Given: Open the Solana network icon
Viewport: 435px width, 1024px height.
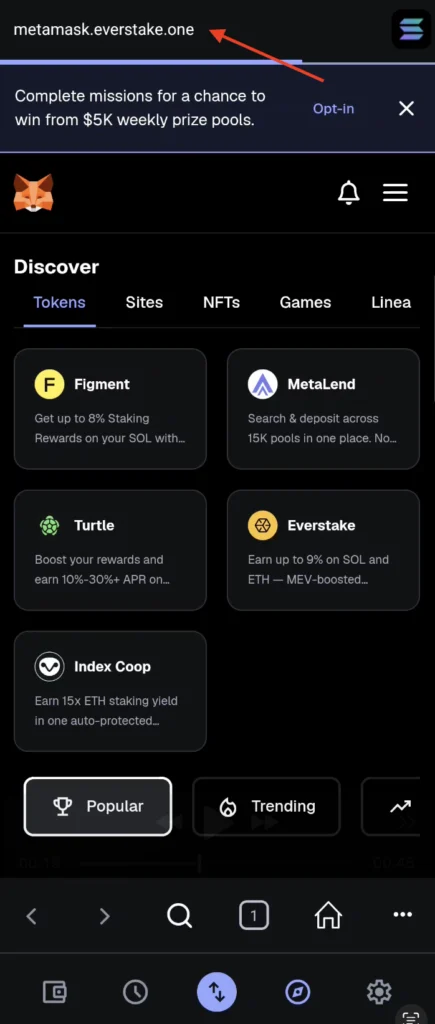Looking at the screenshot, I should (411, 29).
